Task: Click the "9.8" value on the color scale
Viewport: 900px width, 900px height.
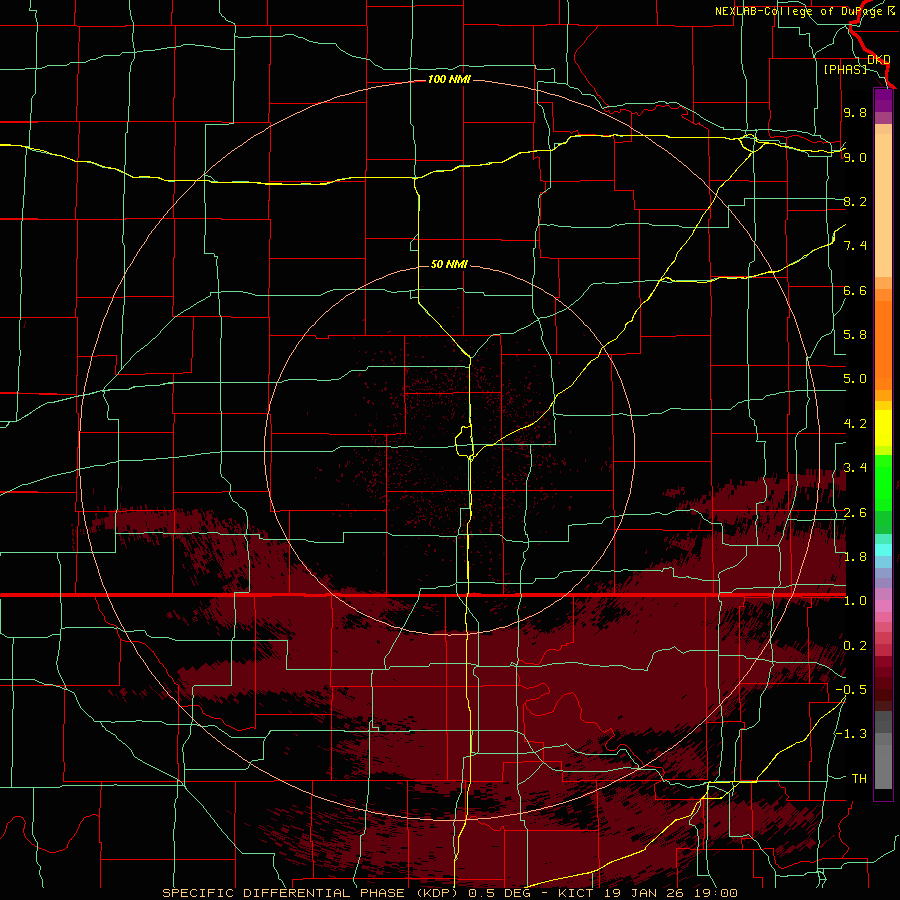Action: point(855,112)
